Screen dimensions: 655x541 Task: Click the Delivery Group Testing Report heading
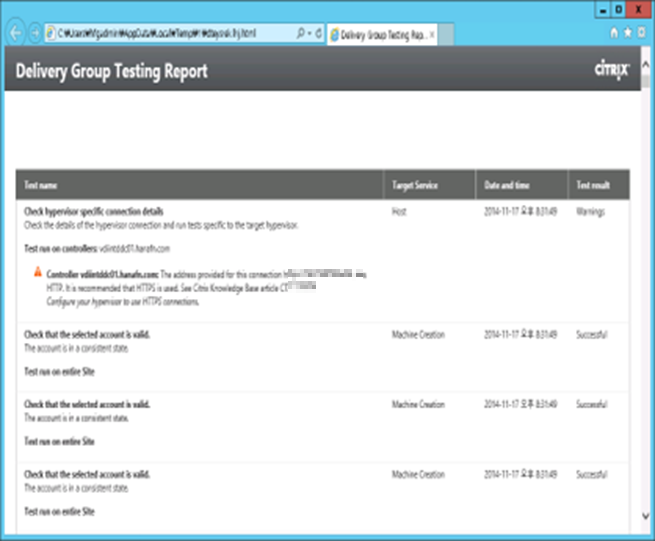112,71
